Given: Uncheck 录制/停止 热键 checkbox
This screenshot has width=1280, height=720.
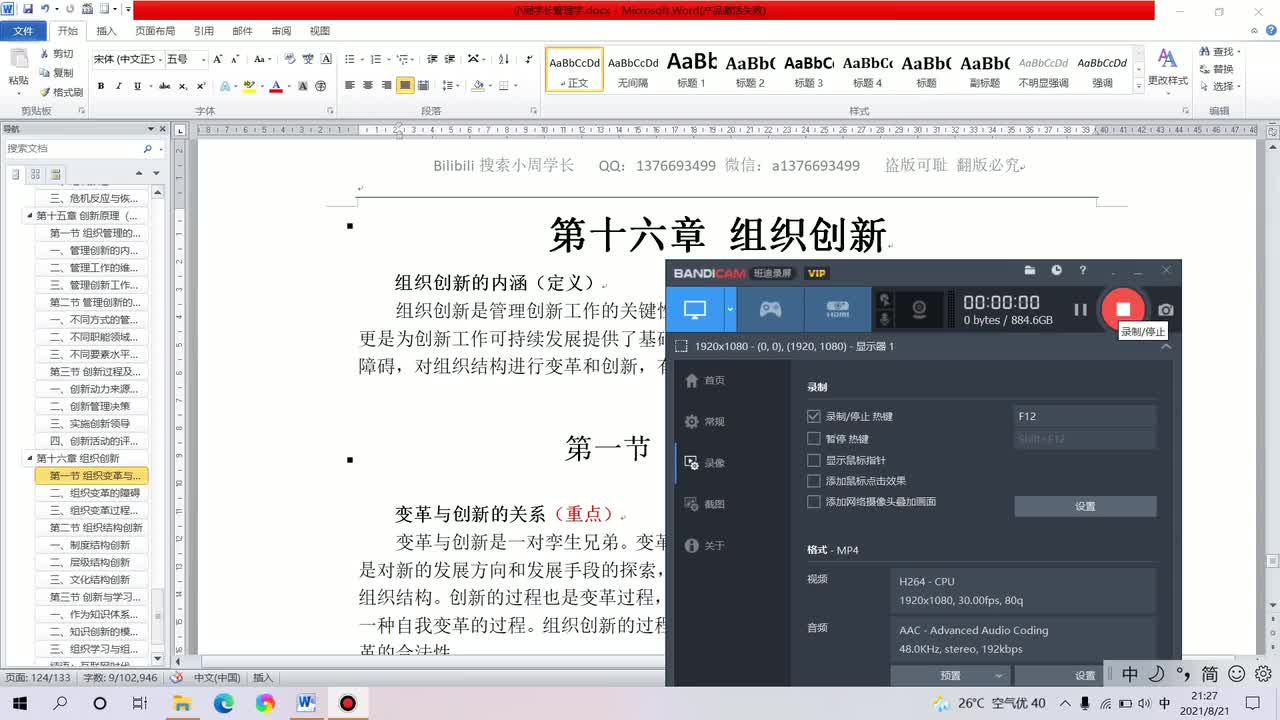Looking at the screenshot, I should (x=814, y=416).
